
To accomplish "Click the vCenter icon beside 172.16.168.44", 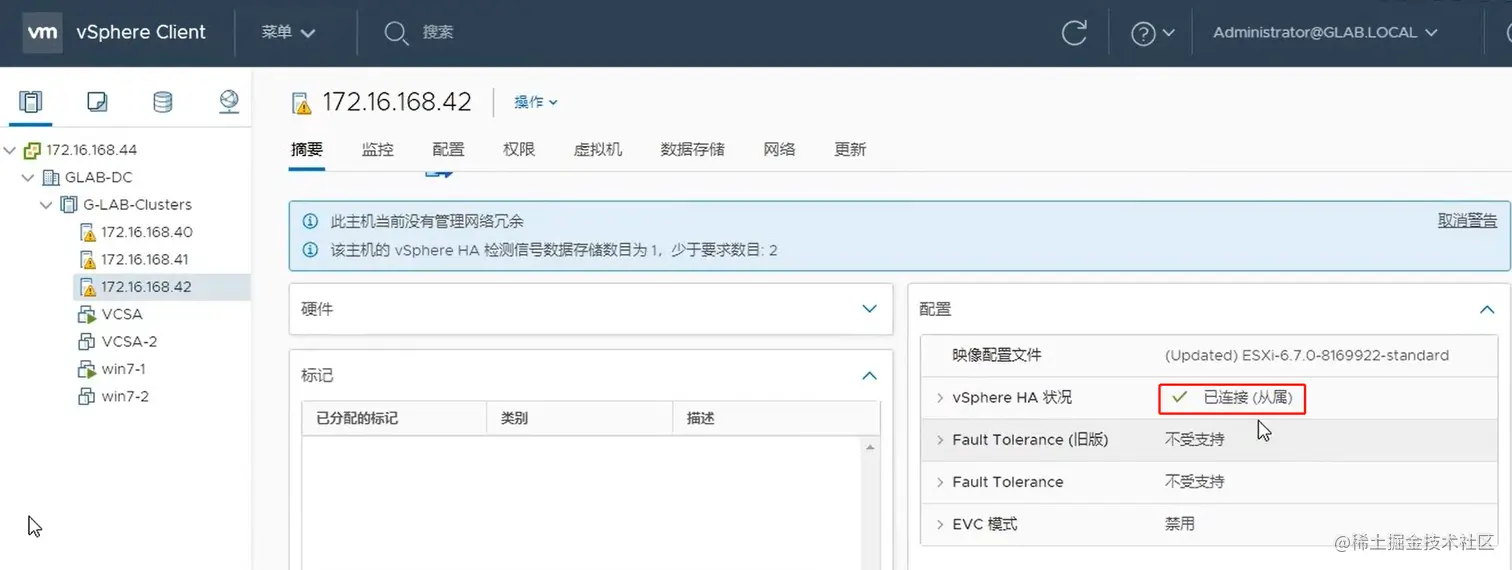I will click(32, 150).
